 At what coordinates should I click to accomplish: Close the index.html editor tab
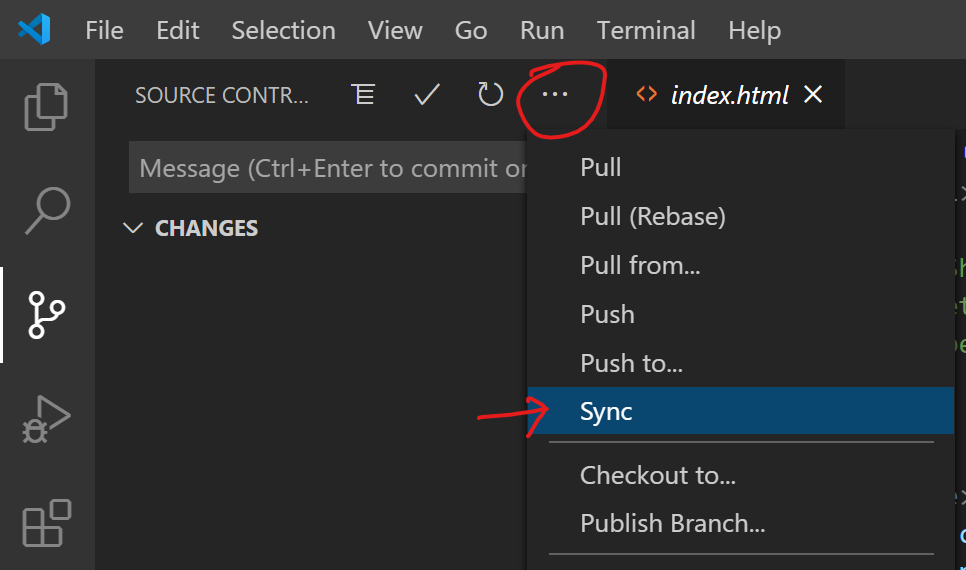tap(813, 95)
